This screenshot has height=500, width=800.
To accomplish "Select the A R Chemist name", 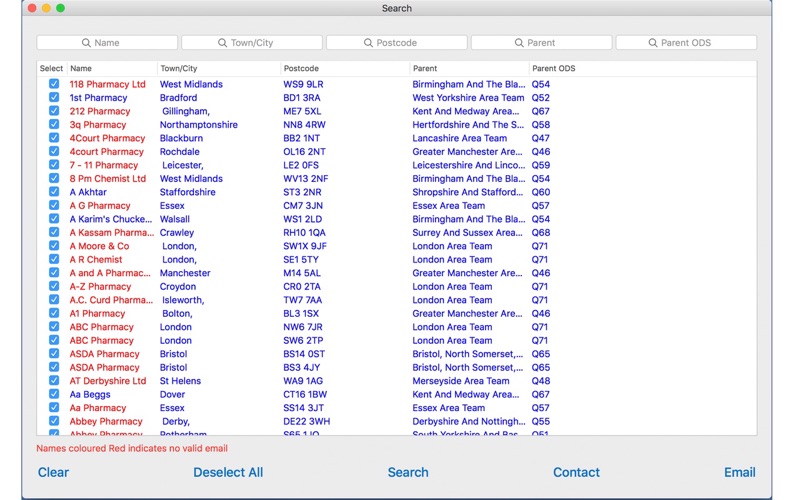I will [x=96, y=259].
